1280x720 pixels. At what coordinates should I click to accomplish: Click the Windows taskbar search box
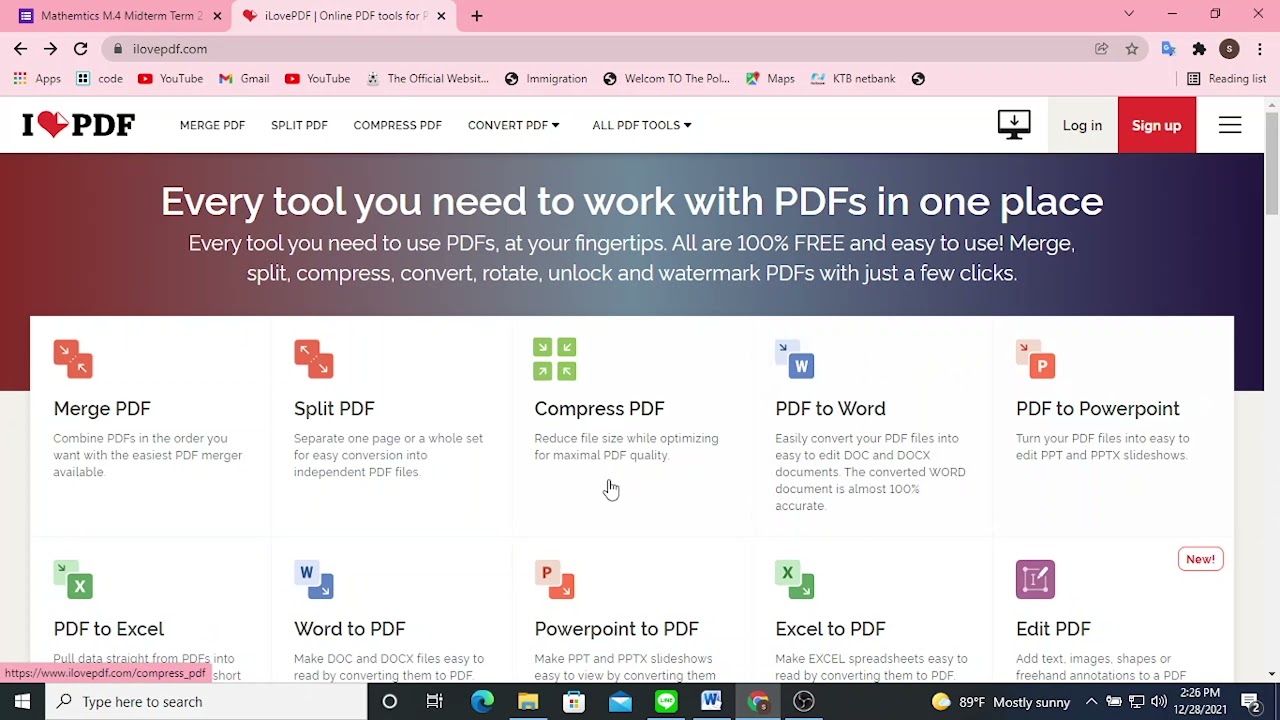[x=206, y=701]
